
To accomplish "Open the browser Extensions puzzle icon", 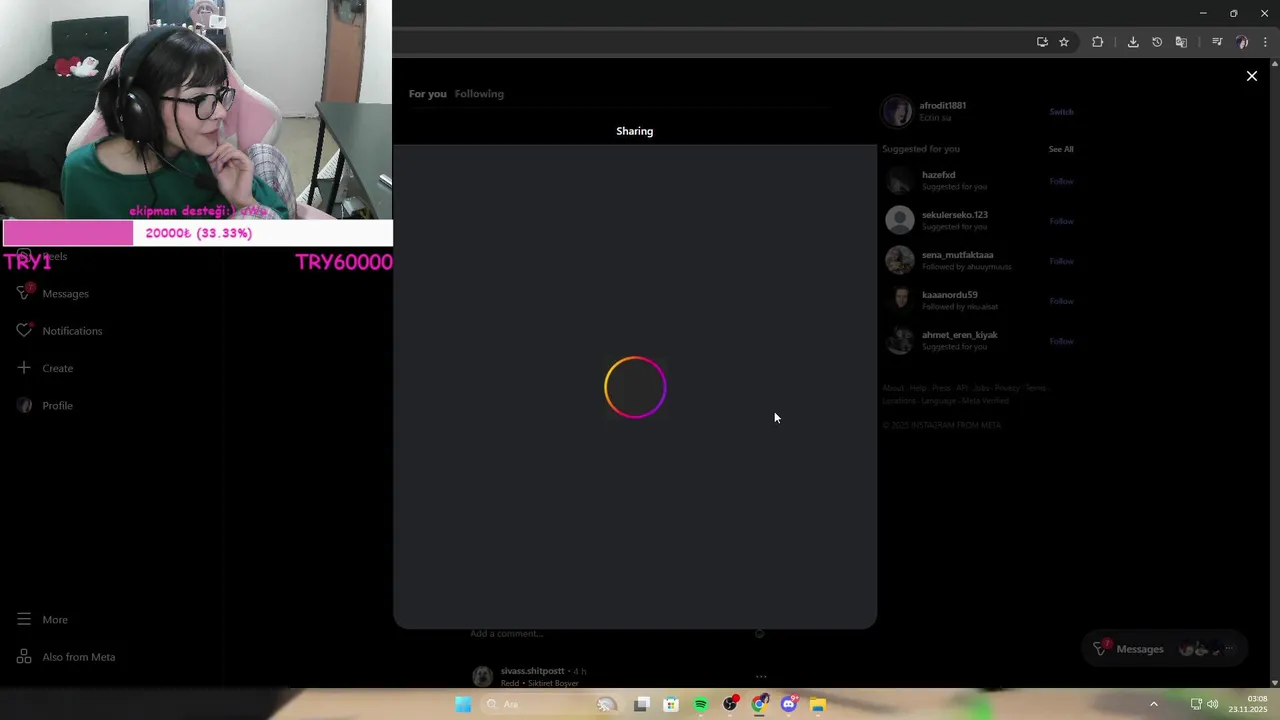I will 1097,42.
